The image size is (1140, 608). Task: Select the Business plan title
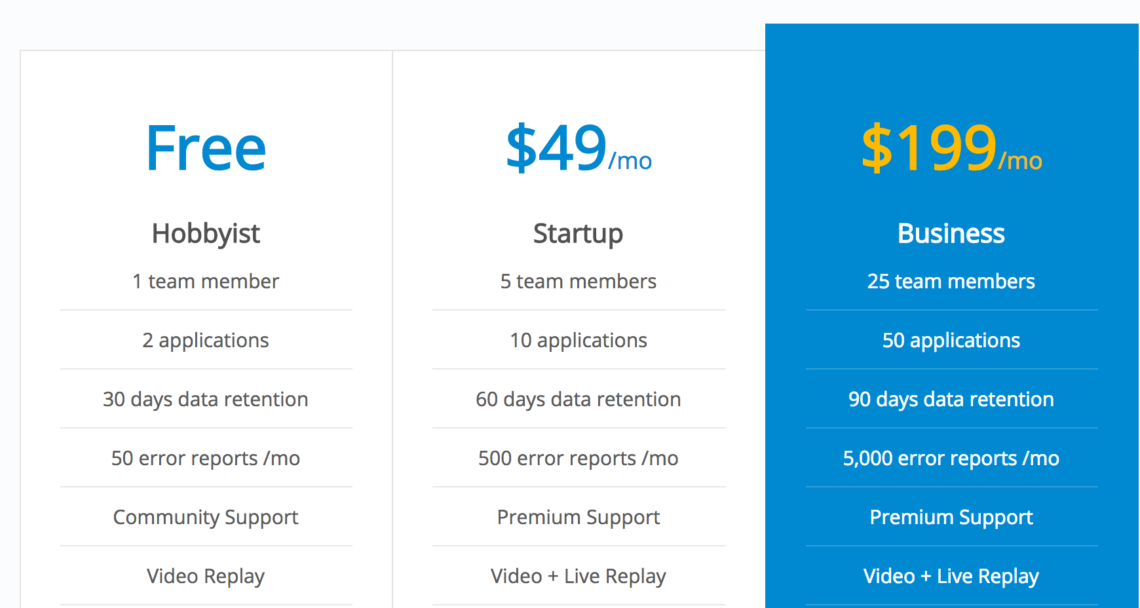click(x=951, y=233)
